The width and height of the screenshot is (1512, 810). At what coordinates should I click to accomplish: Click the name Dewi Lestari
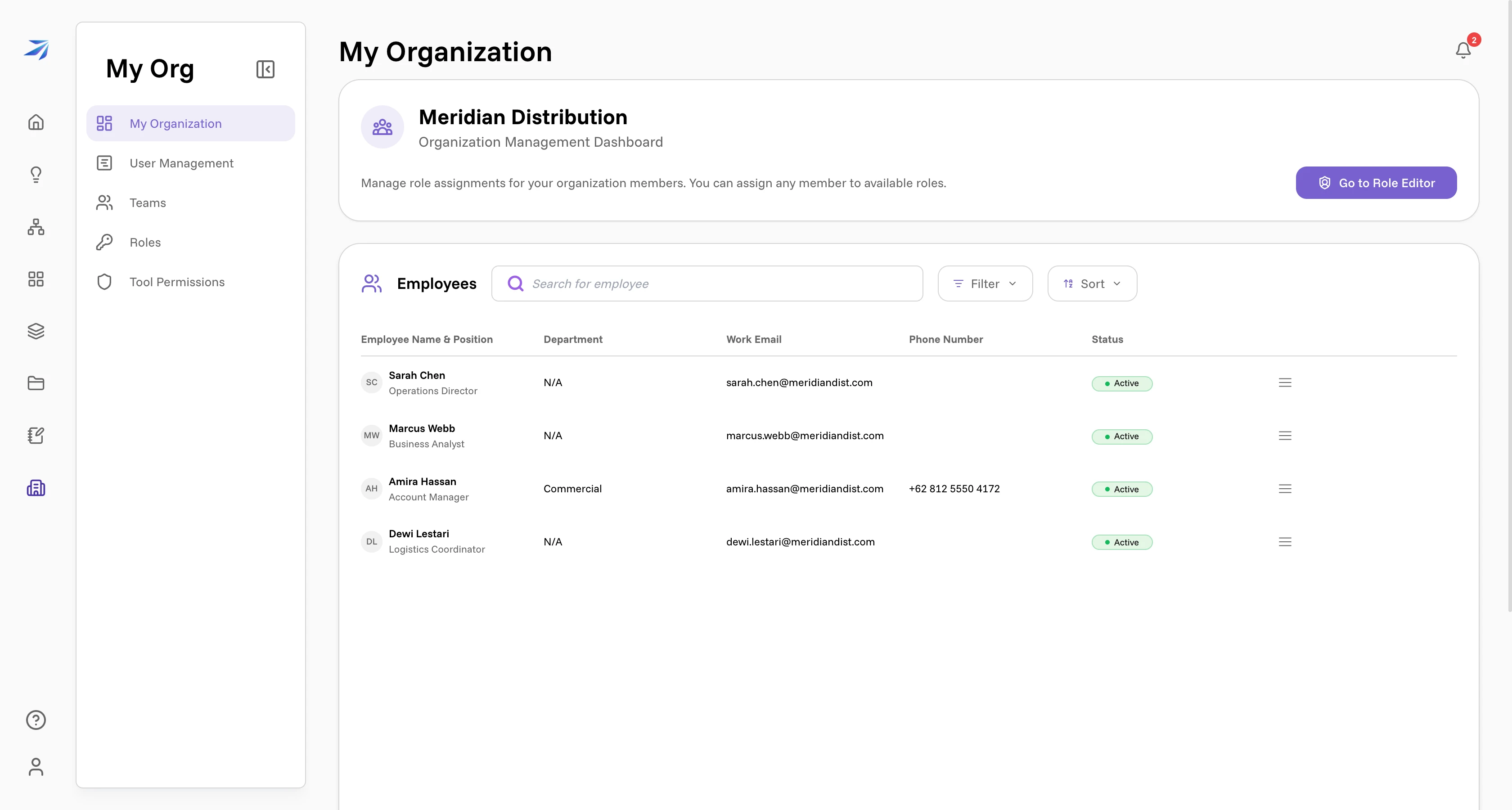tap(418, 534)
